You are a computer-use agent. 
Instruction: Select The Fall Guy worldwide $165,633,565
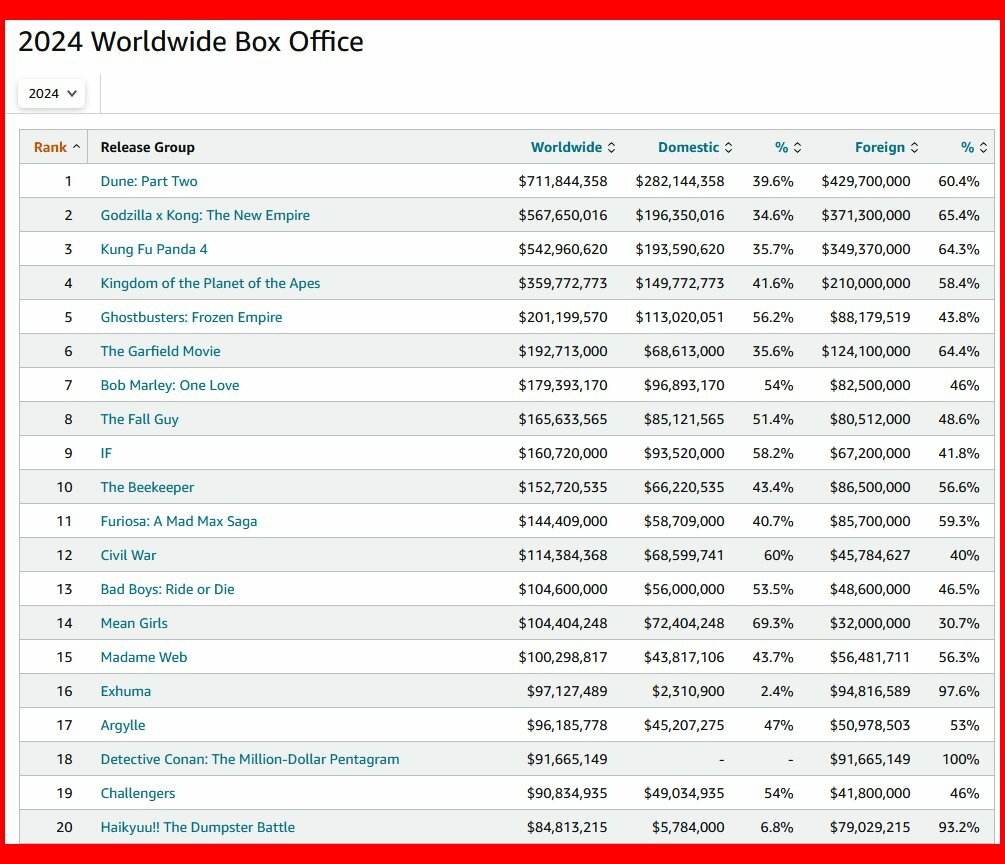tap(563, 419)
